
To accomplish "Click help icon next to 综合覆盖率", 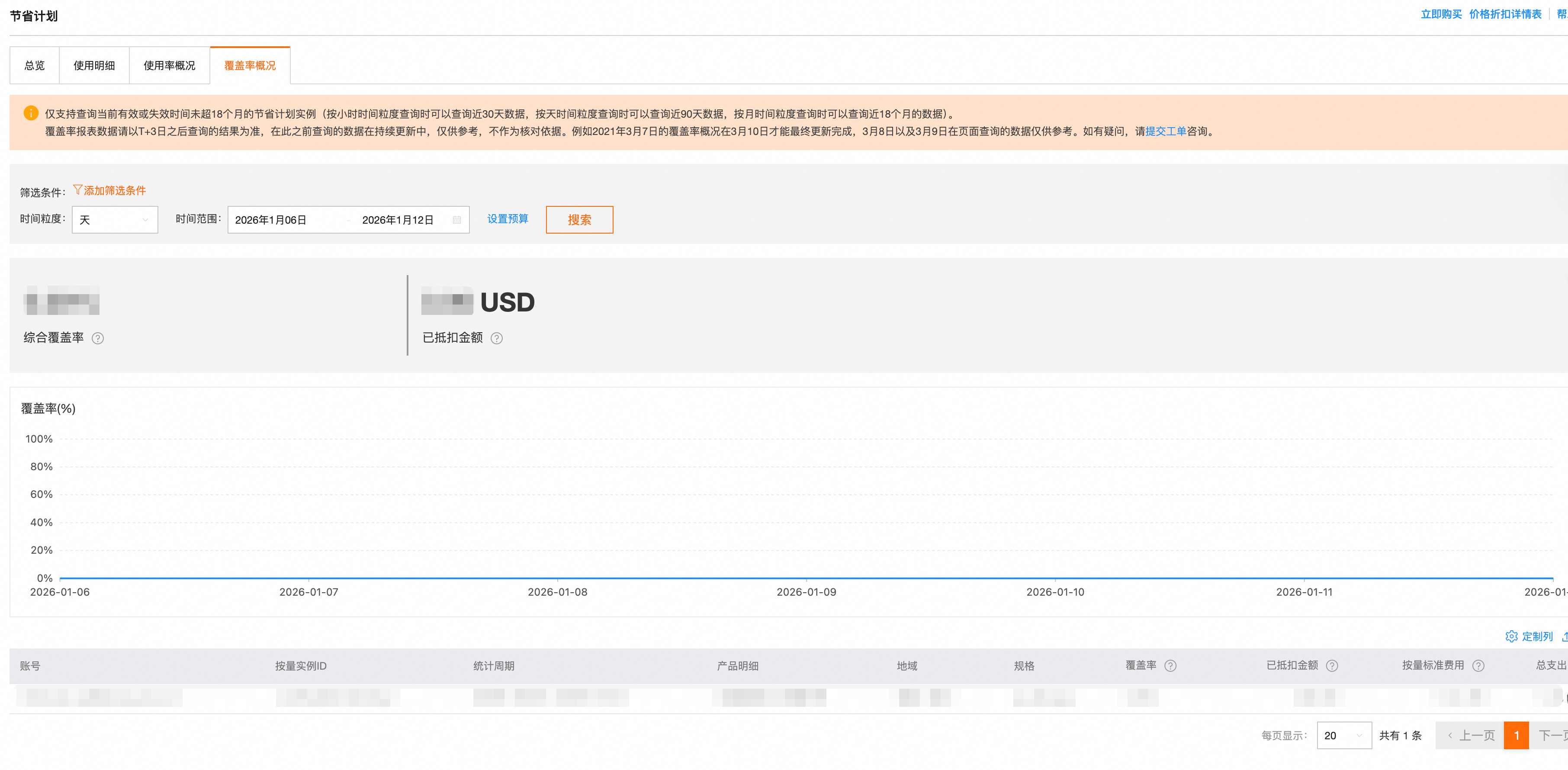I will click(97, 338).
